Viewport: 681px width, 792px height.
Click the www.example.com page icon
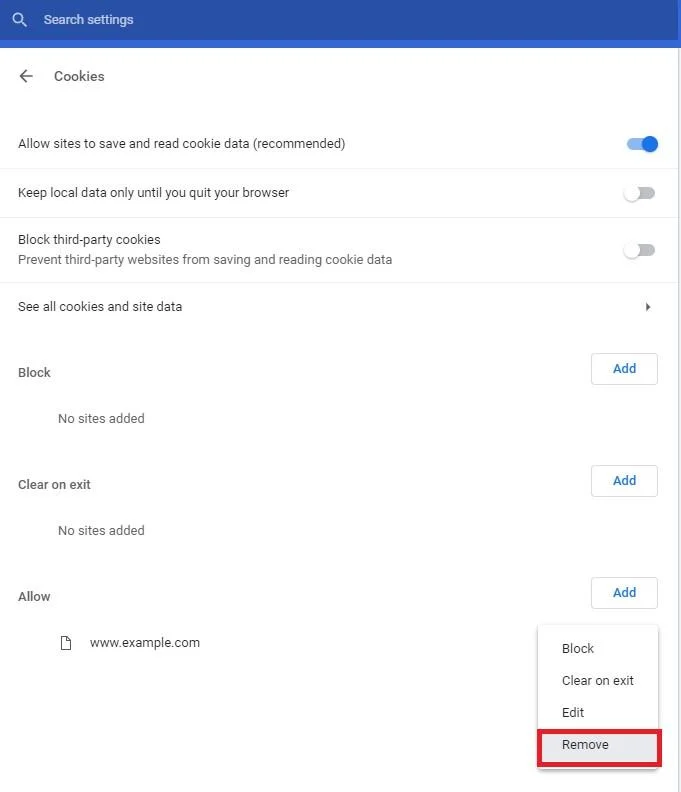coord(66,643)
